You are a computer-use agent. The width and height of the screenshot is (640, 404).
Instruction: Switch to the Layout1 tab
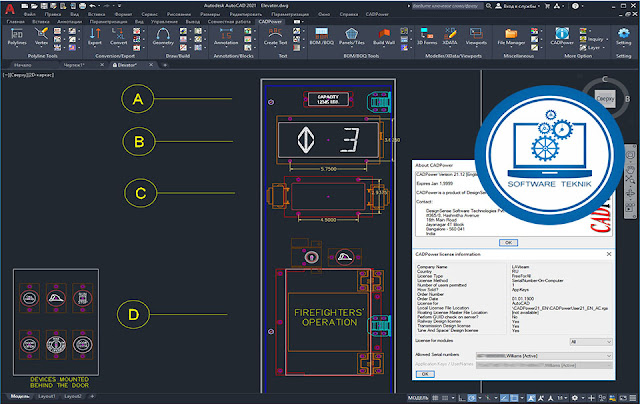(x=46, y=396)
